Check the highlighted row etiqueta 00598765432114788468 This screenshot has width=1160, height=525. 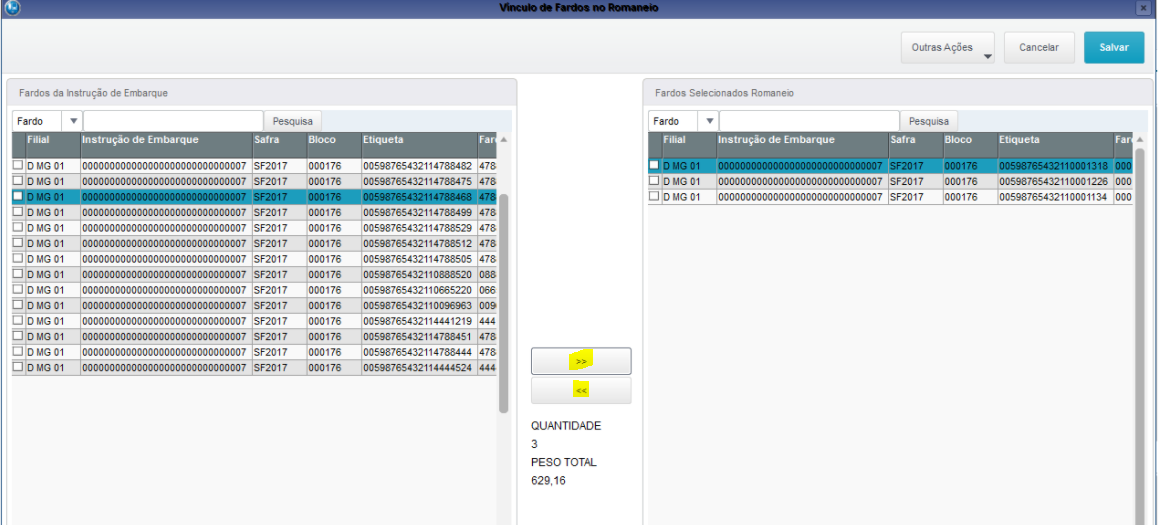pos(18,197)
